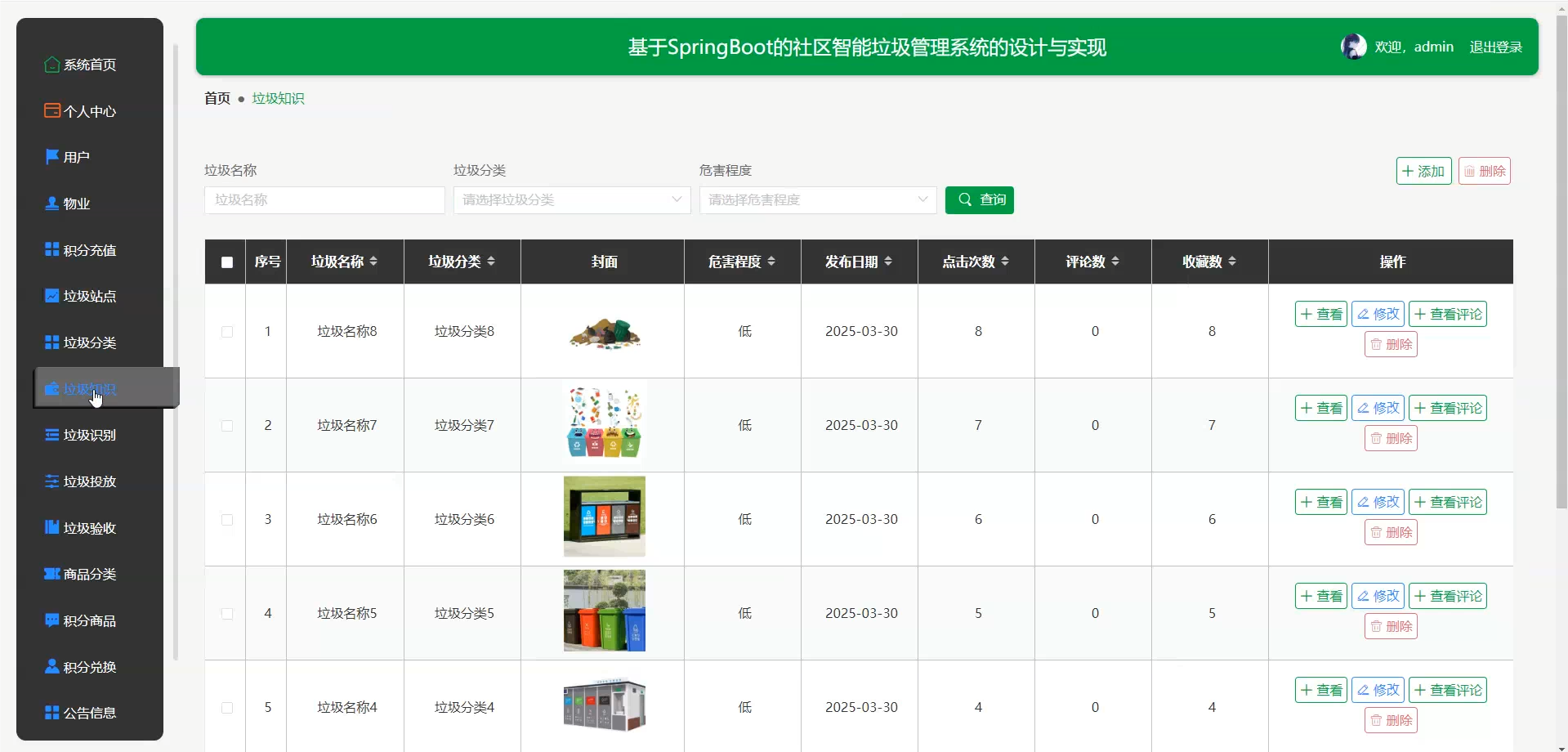
Task: Open the 请选择危害程度 dropdown
Action: [818, 200]
